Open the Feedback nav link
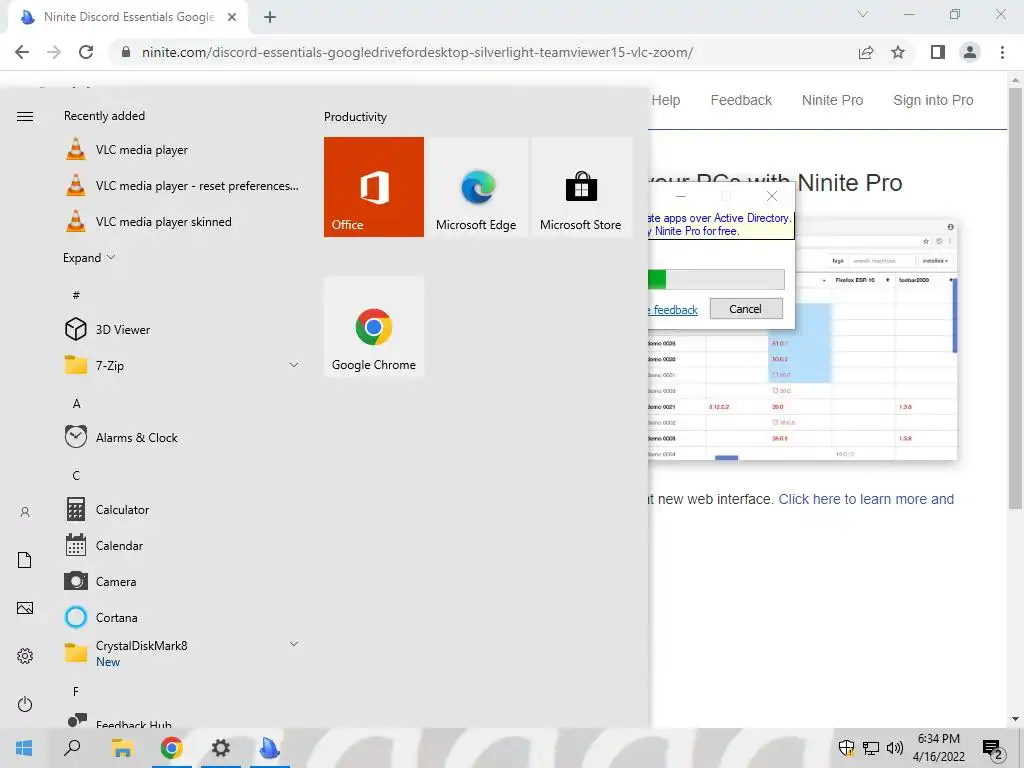Image resolution: width=1024 pixels, height=768 pixels. click(741, 100)
